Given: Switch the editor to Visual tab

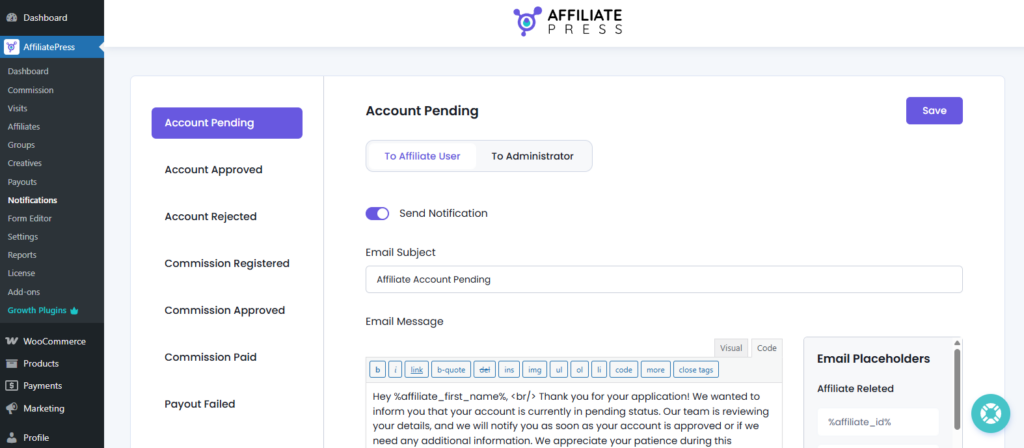Looking at the screenshot, I should [x=731, y=348].
